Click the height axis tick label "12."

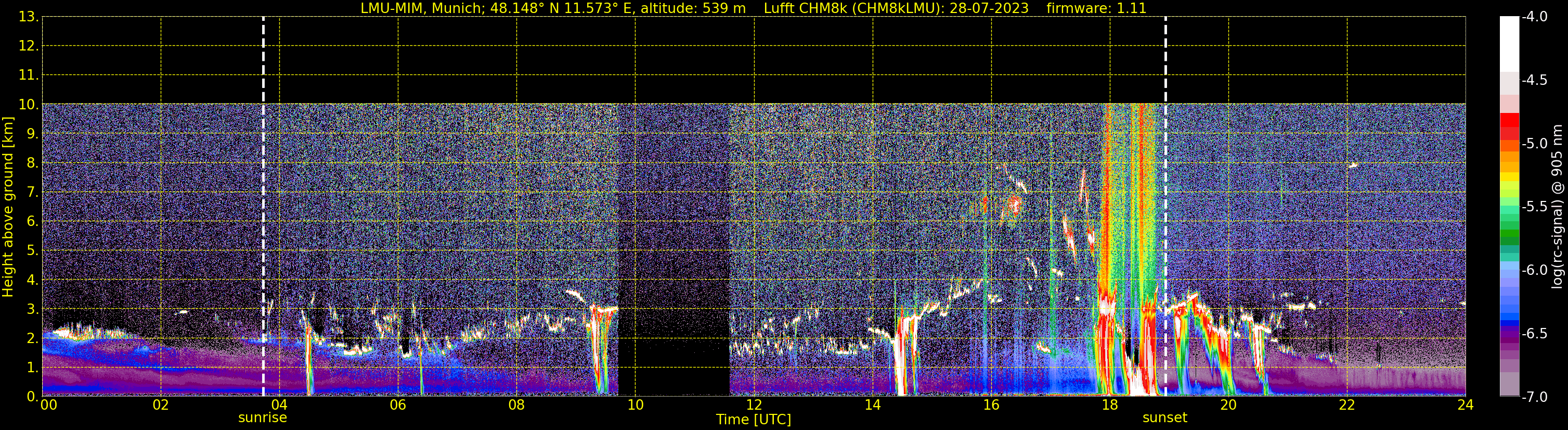[x=29, y=46]
